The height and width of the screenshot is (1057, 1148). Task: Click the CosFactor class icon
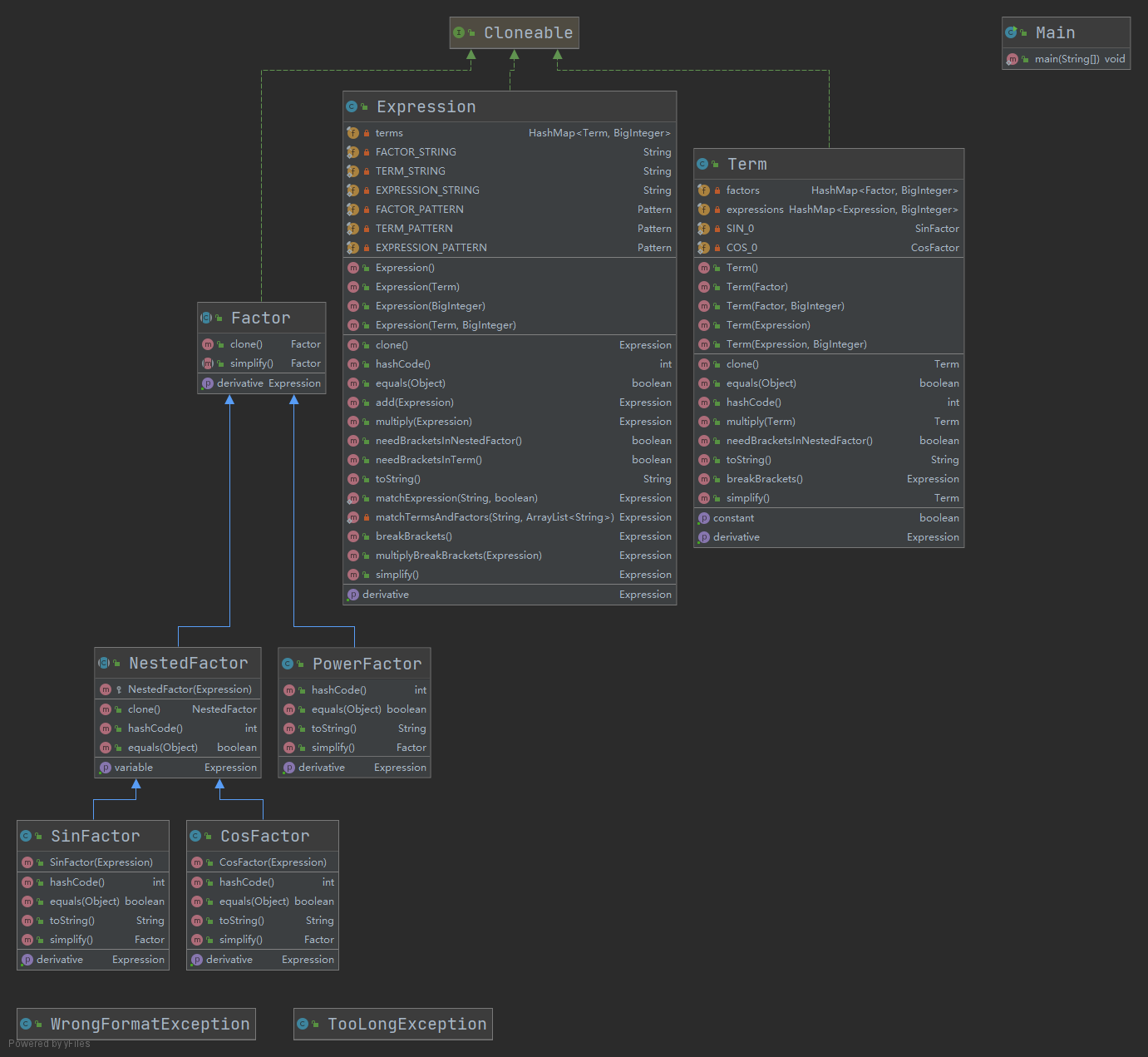pyautogui.click(x=195, y=836)
